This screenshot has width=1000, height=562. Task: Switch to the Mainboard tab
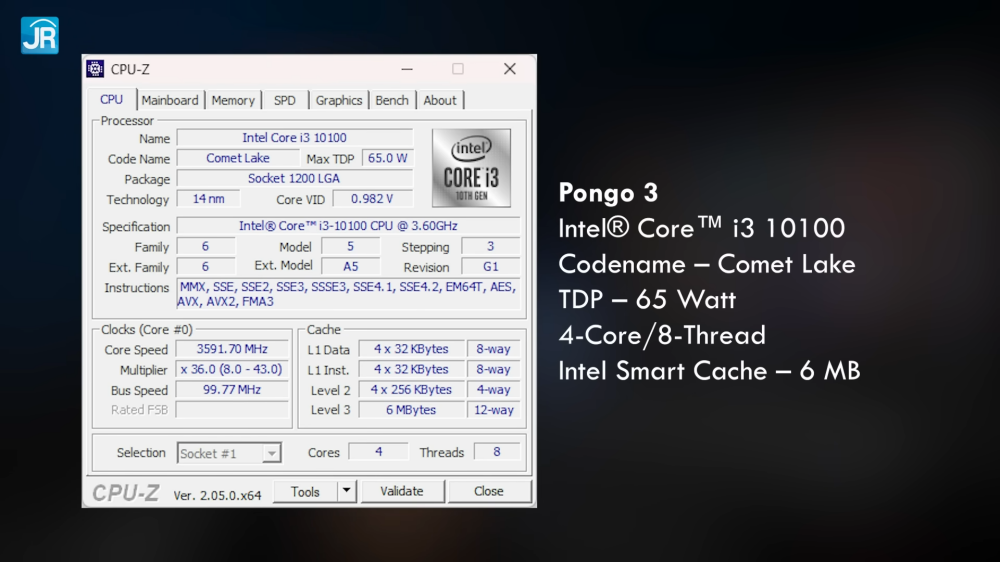(x=170, y=100)
